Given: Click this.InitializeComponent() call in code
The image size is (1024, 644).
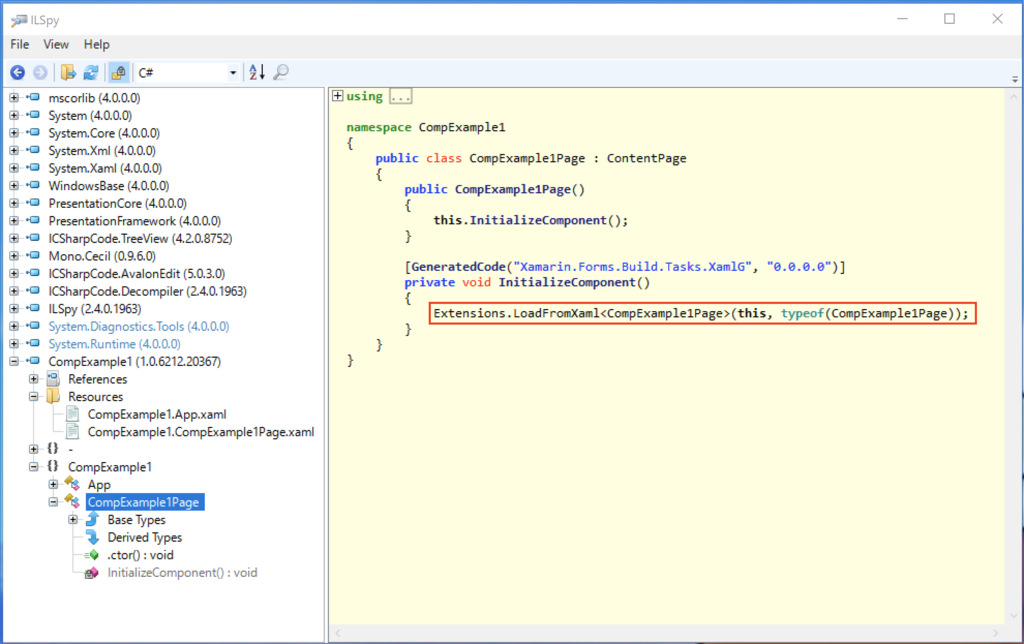Looking at the screenshot, I should [530, 220].
